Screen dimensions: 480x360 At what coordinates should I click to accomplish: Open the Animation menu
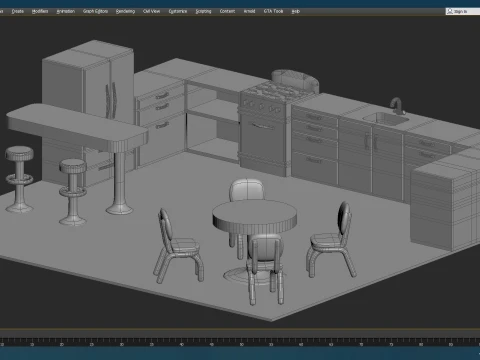pos(66,11)
